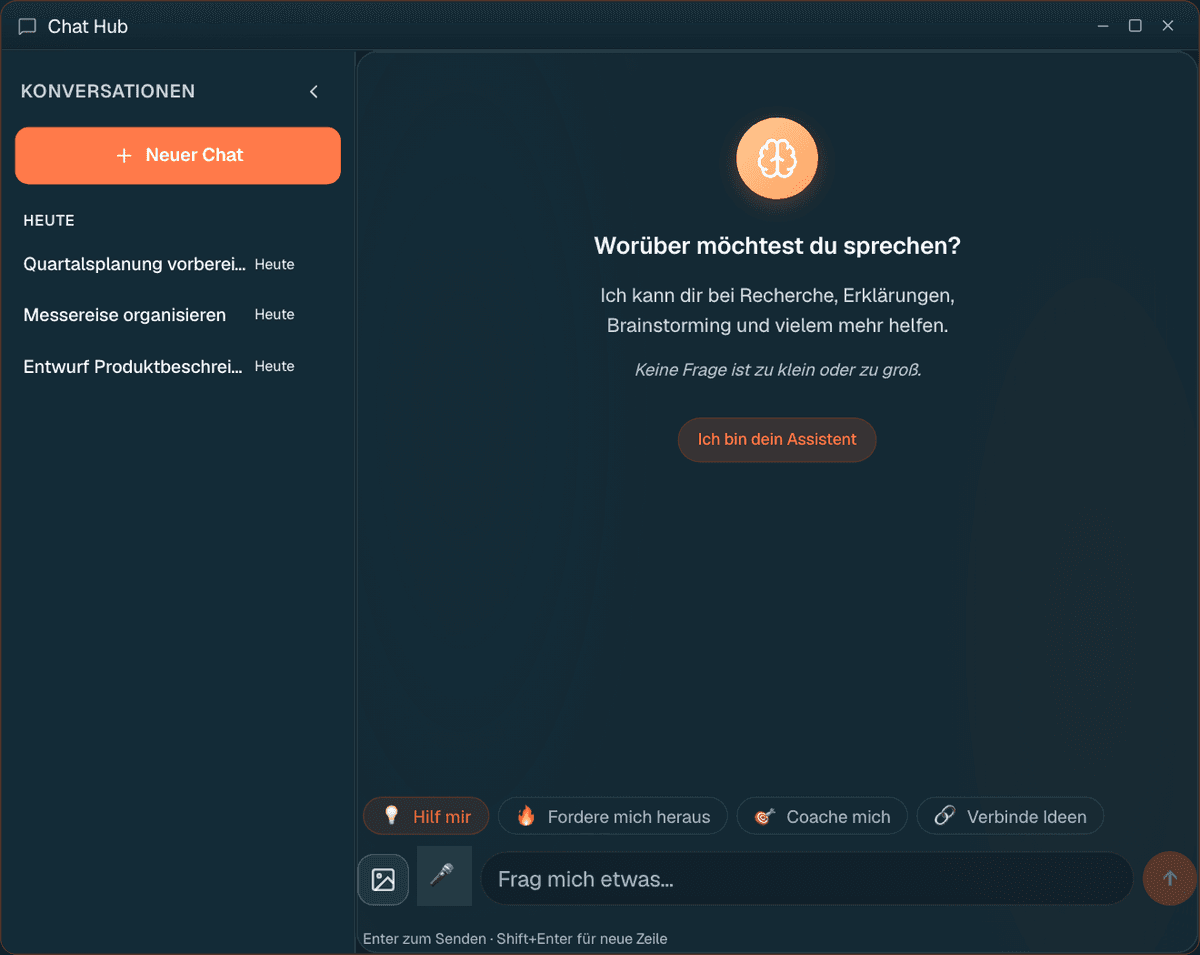Image resolution: width=1200 pixels, height=955 pixels.
Task: Select the Coache mich chip
Action: [822, 816]
